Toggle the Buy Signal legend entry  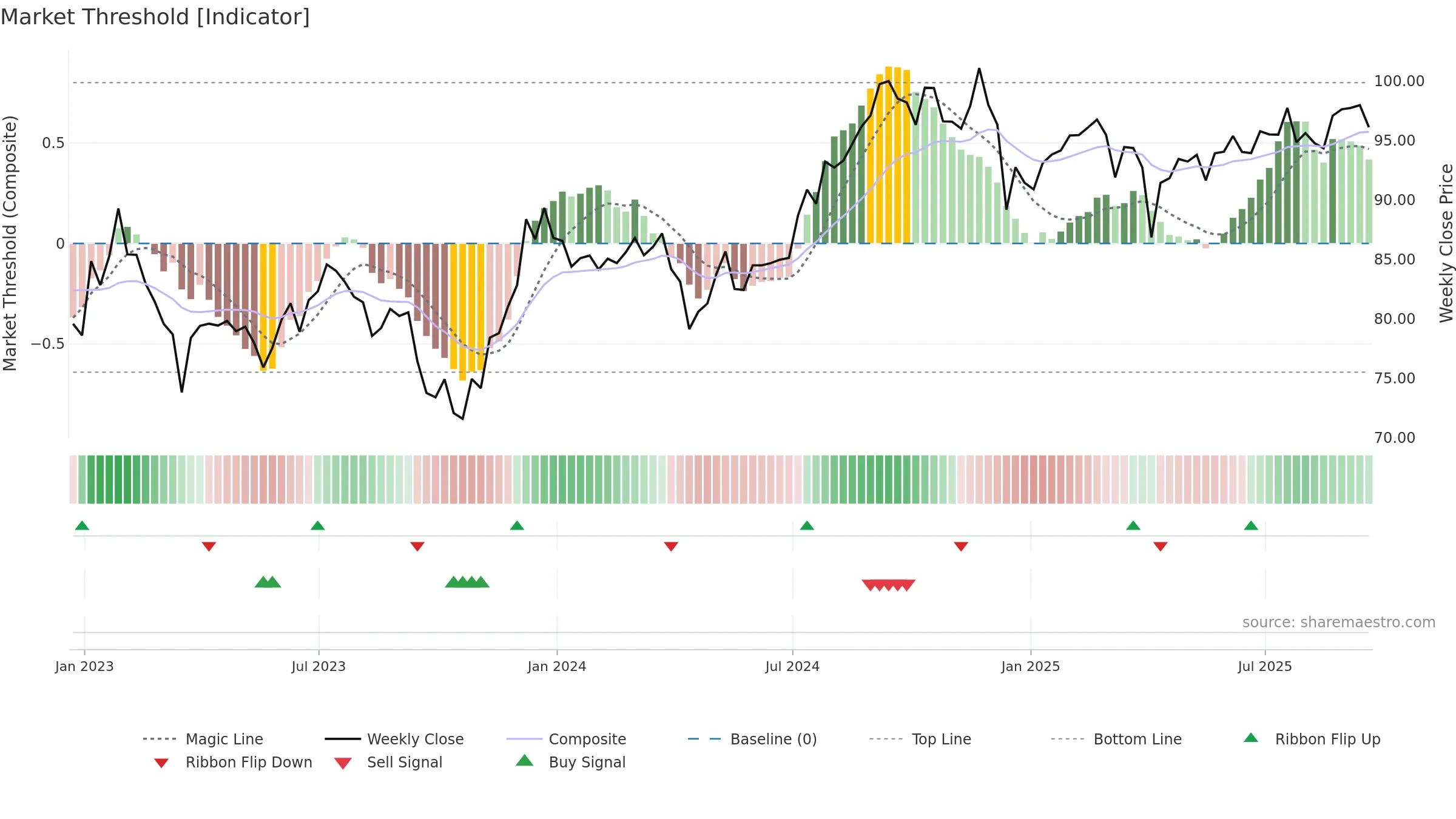pos(570,762)
